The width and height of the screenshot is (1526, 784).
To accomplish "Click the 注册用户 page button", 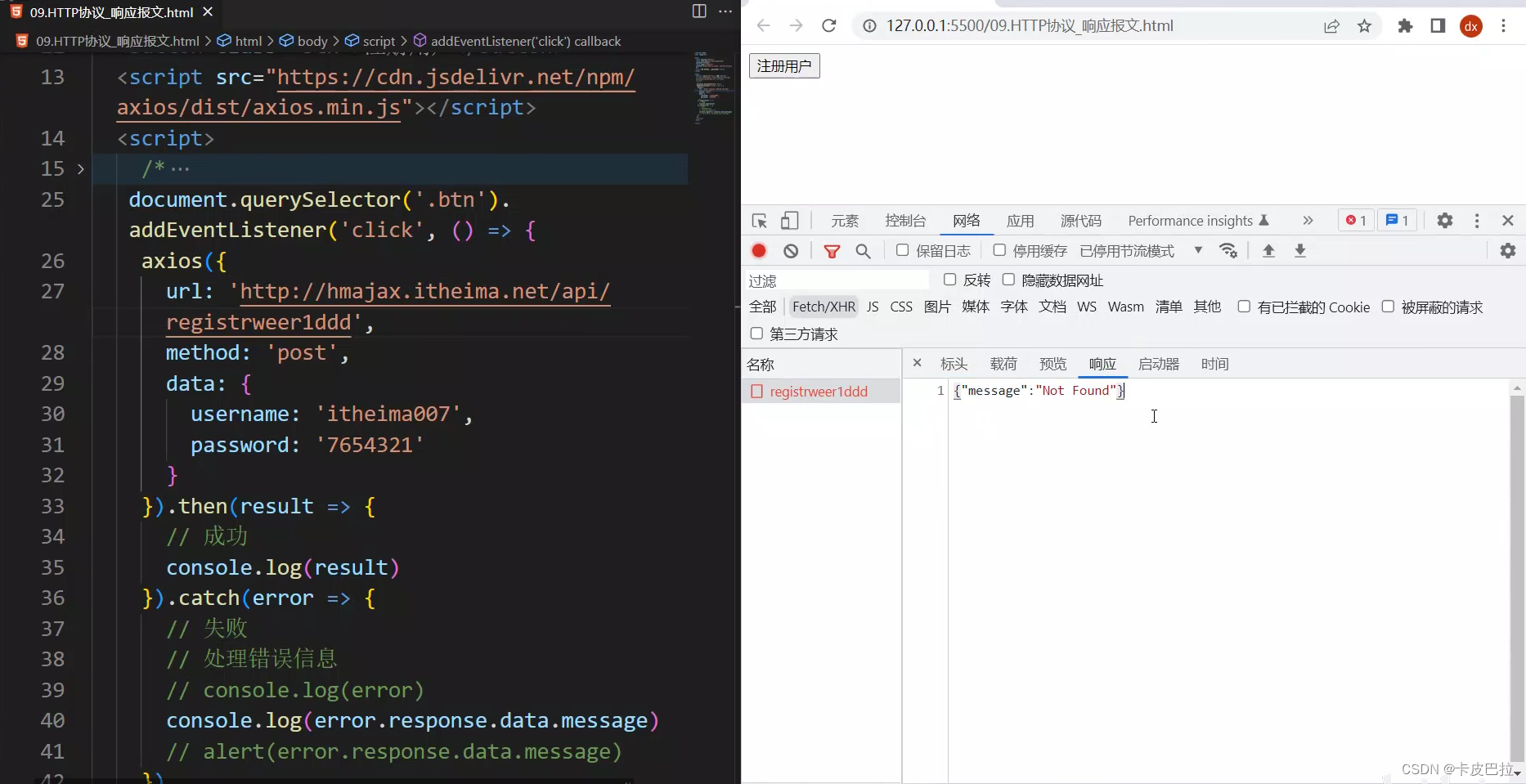I will 784,65.
